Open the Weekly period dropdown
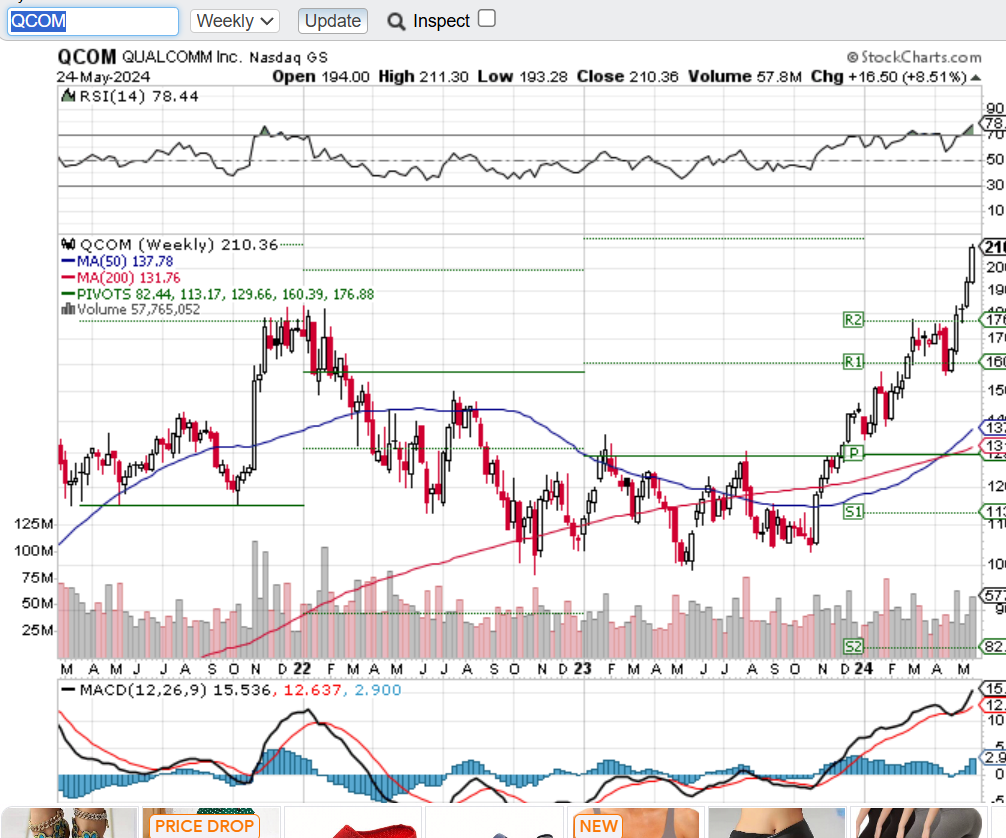The image size is (1006, 838). 235,21
